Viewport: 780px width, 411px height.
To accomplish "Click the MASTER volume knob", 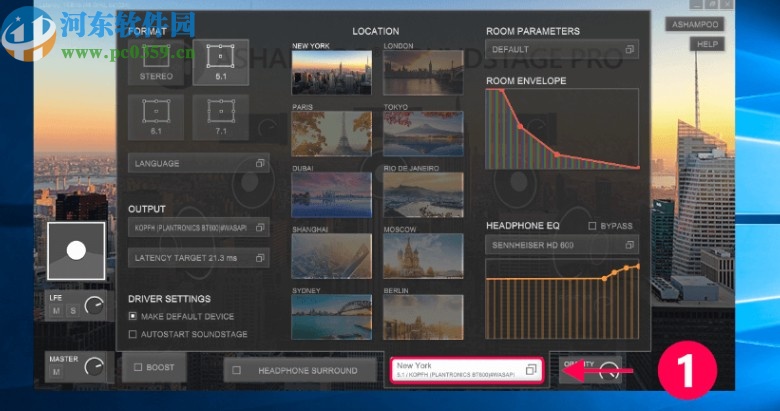I will [94, 367].
